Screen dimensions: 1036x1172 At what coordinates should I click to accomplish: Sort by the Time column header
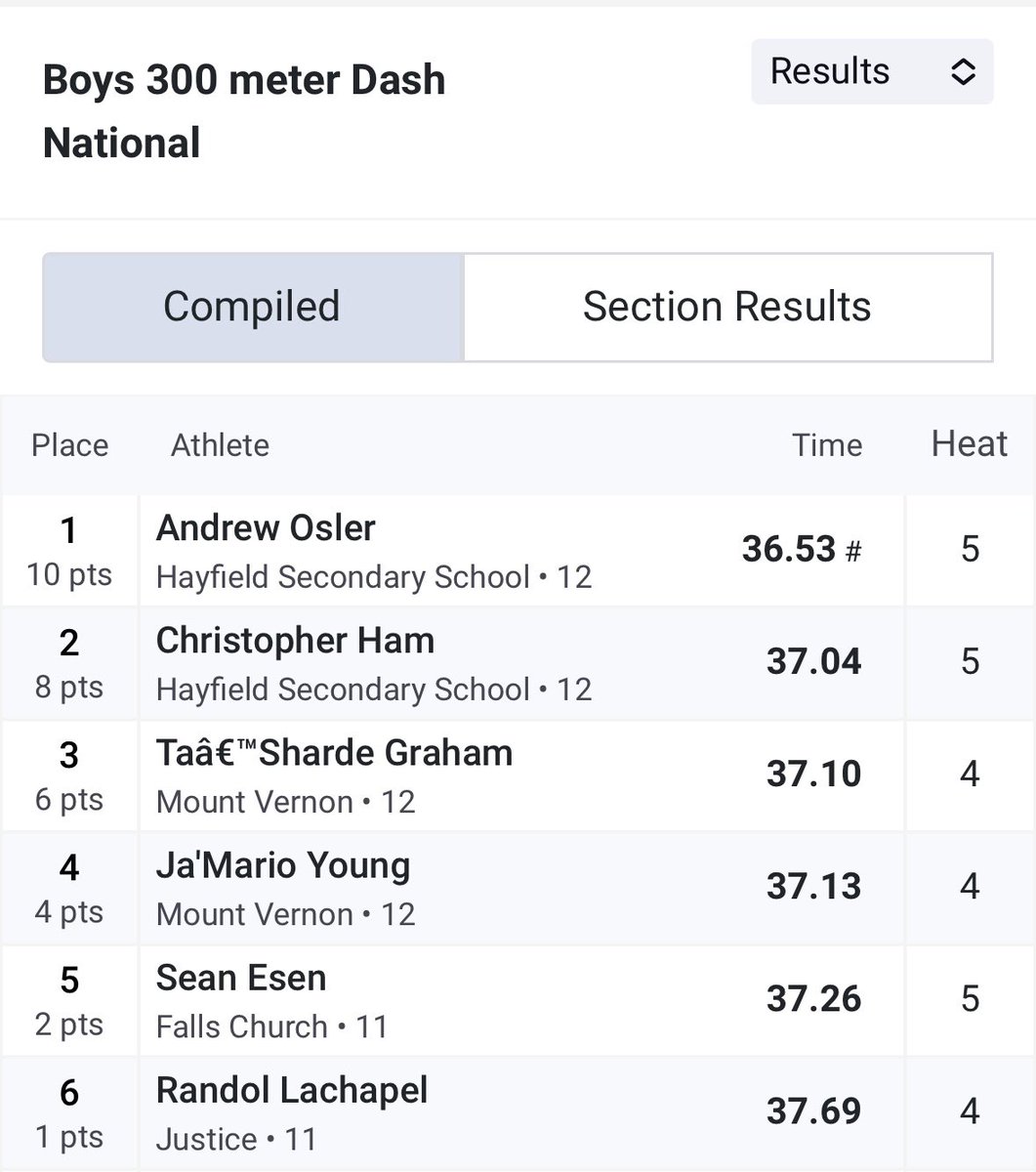click(827, 445)
